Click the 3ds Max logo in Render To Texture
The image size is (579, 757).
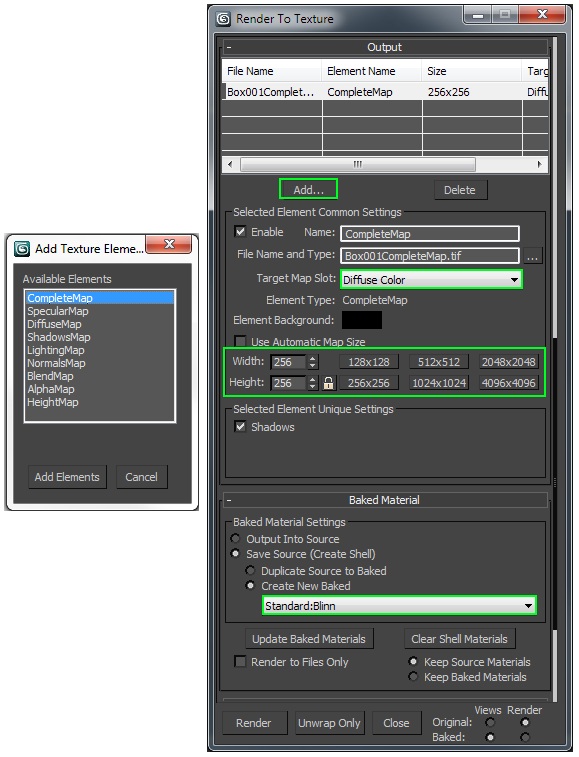223,19
